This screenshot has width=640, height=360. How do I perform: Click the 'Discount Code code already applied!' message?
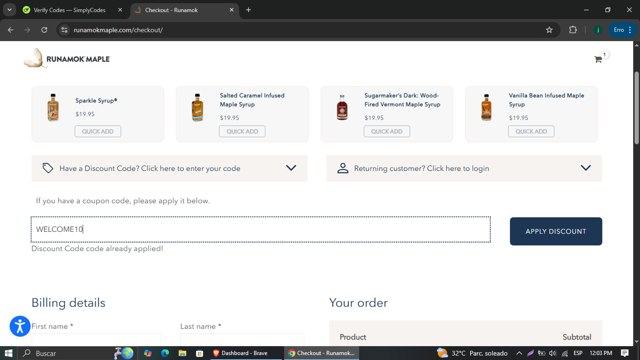pos(97,249)
